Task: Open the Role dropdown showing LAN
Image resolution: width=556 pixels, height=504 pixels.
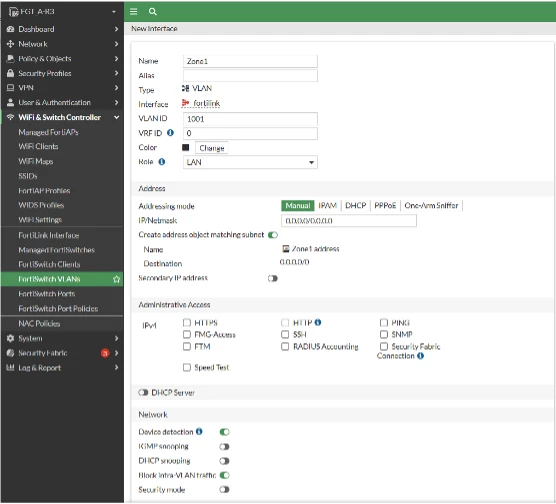Action: point(250,162)
